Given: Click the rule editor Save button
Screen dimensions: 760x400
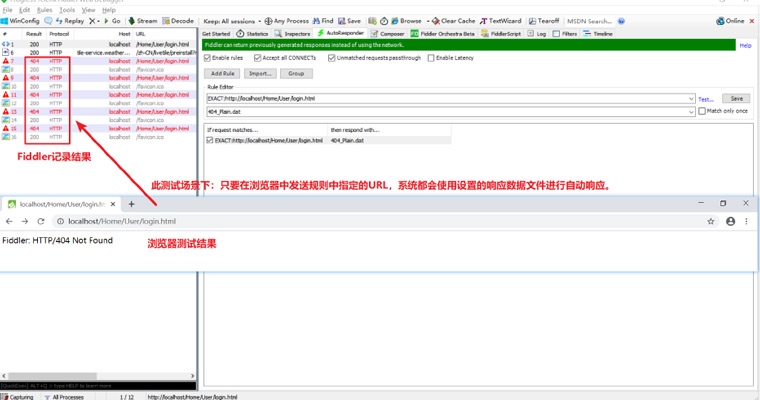Looking at the screenshot, I should [736, 98].
